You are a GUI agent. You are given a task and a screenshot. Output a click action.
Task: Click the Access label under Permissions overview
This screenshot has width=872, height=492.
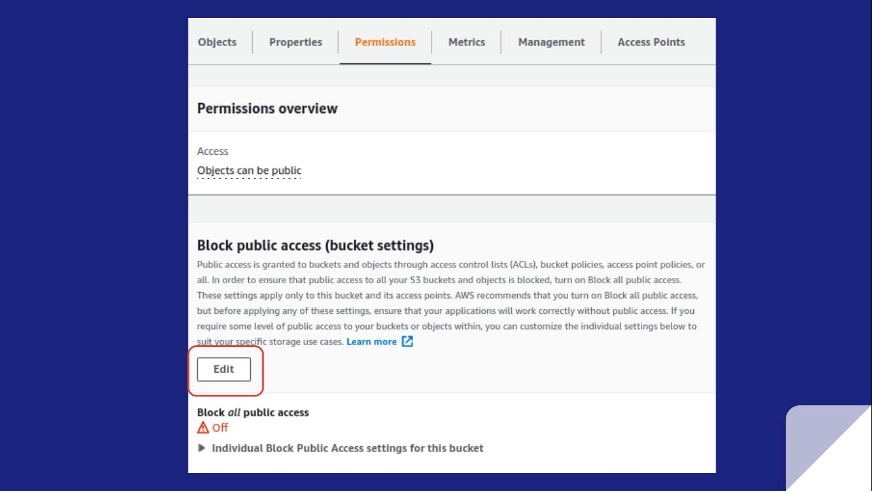pyautogui.click(x=212, y=151)
